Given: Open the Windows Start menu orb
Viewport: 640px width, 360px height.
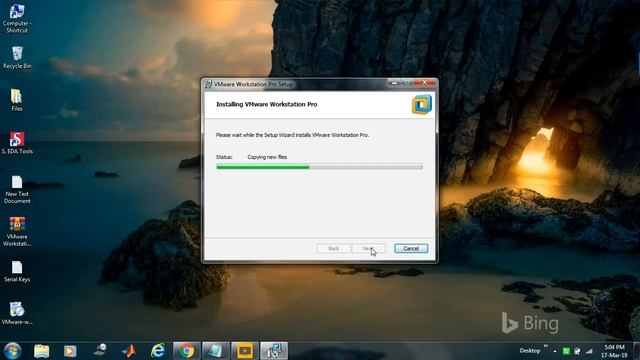Looking at the screenshot, I should coord(12,351).
